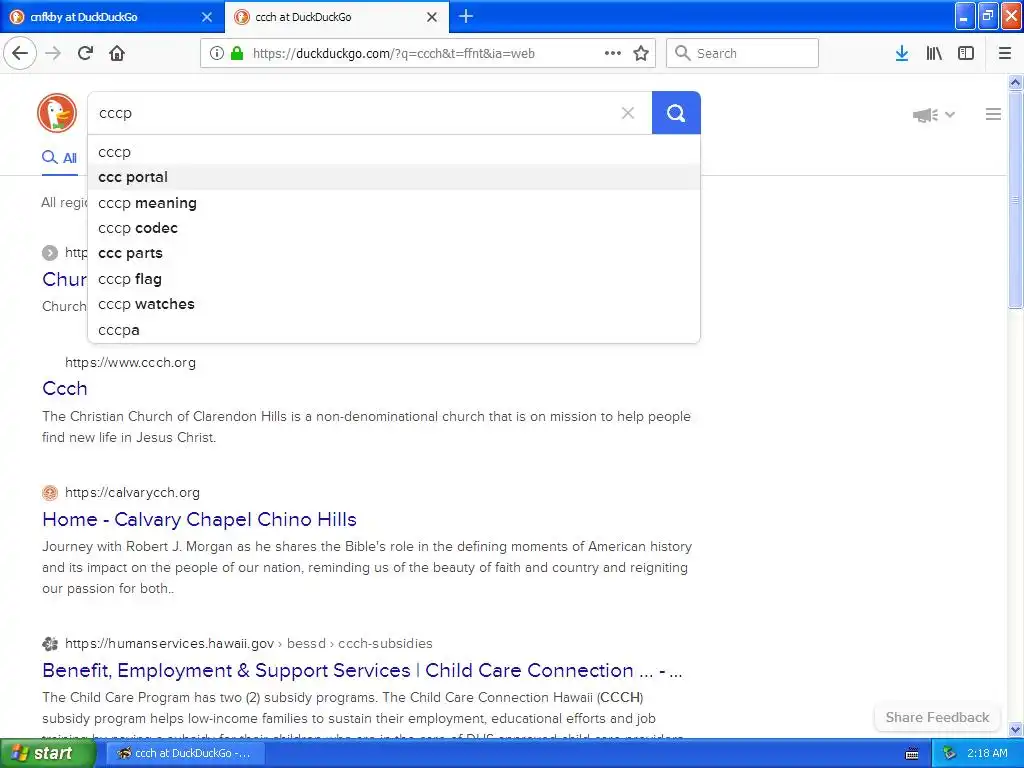1024x768 pixels.
Task: Close the 'cnfkby at DuckDuckGo' tab
Action: click(206, 17)
